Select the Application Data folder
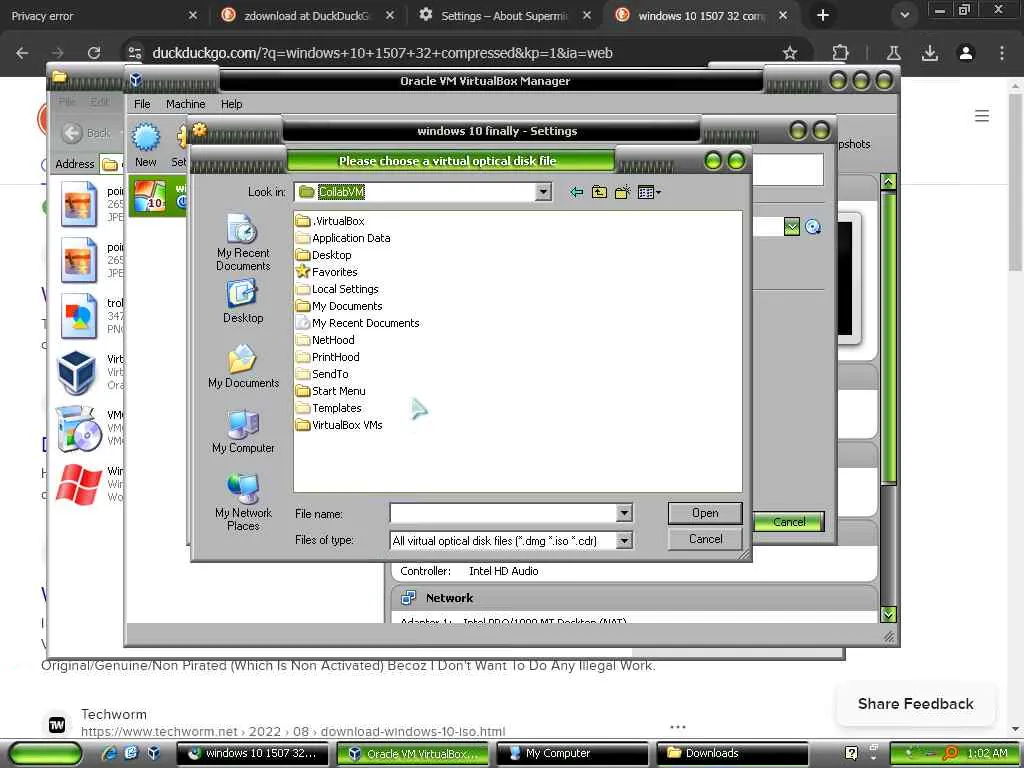Screen dimensions: 1024x768 coord(343,238)
